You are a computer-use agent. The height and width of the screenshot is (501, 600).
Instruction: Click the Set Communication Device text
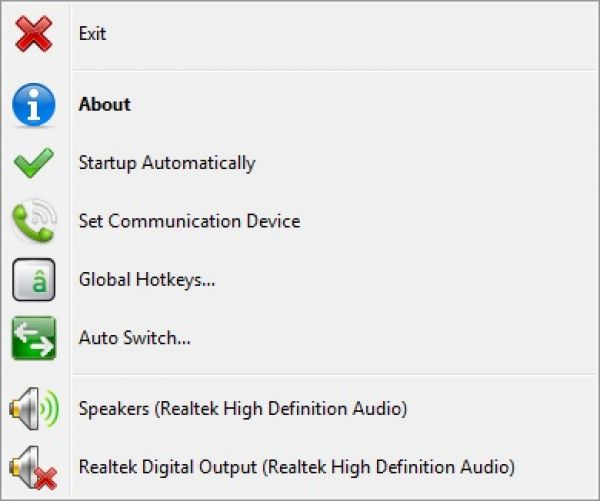(189, 221)
